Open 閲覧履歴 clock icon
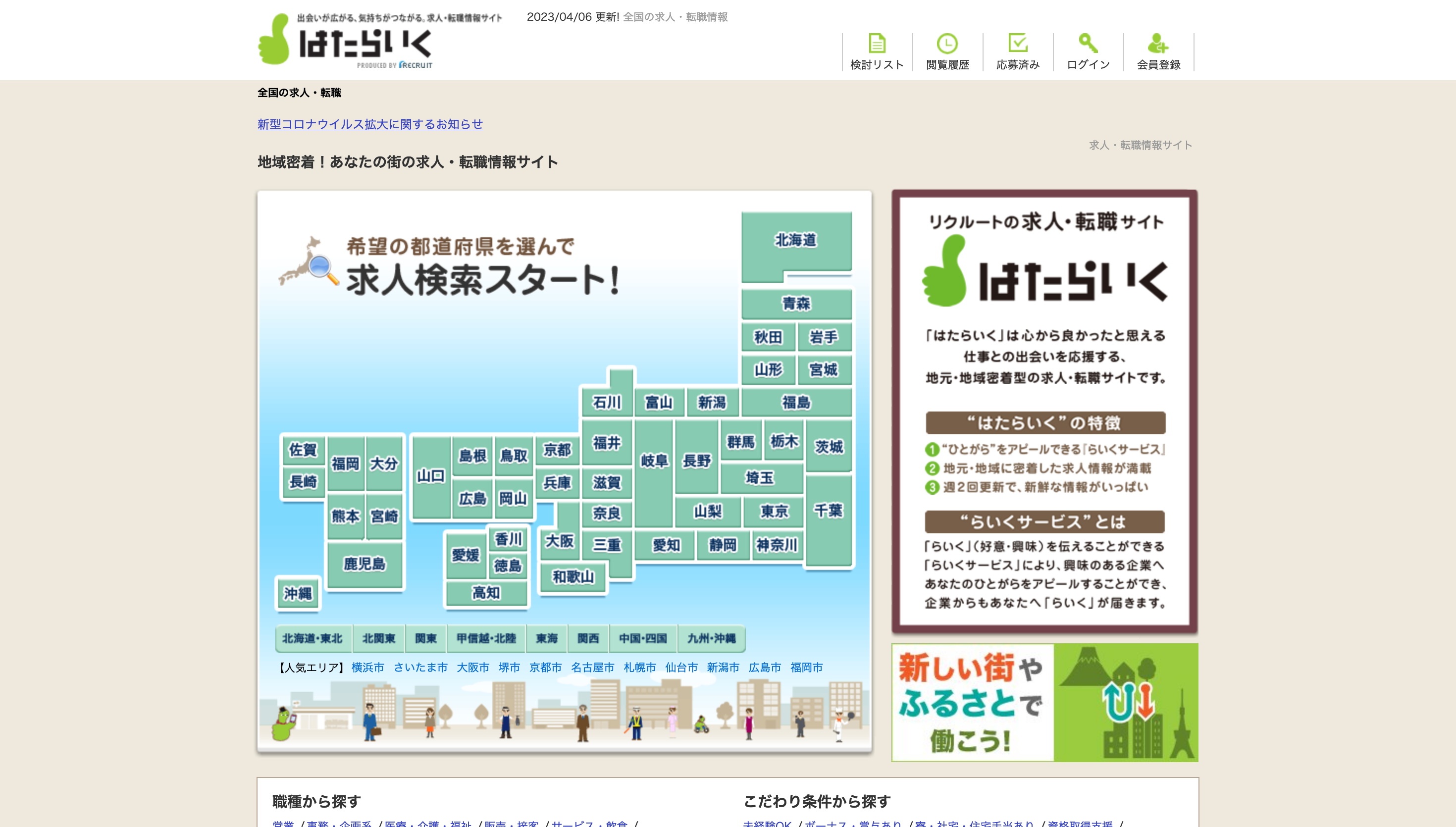 [947, 44]
